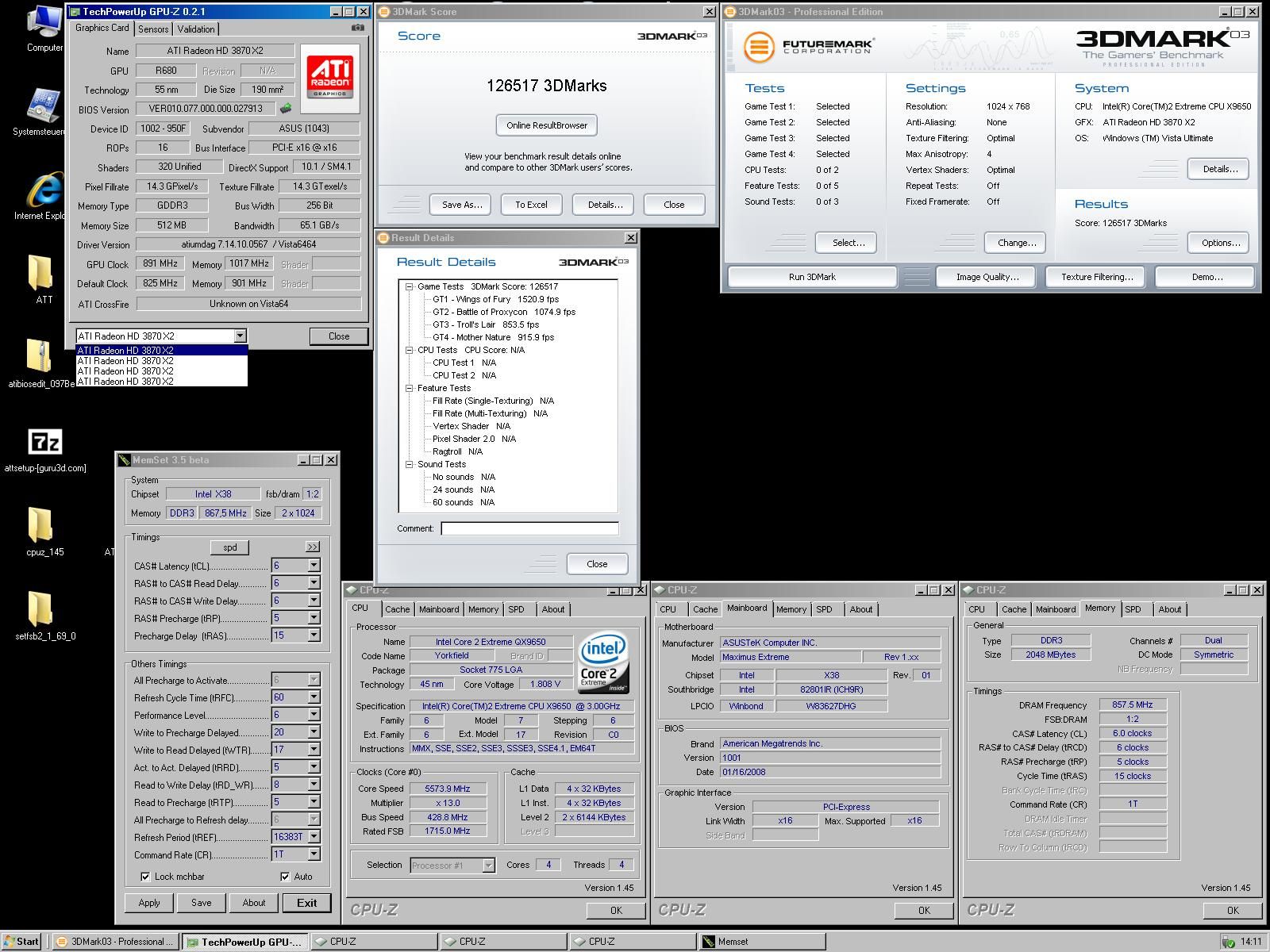Click the To Excel button
The height and width of the screenshot is (952, 1270).
pyautogui.click(x=531, y=205)
